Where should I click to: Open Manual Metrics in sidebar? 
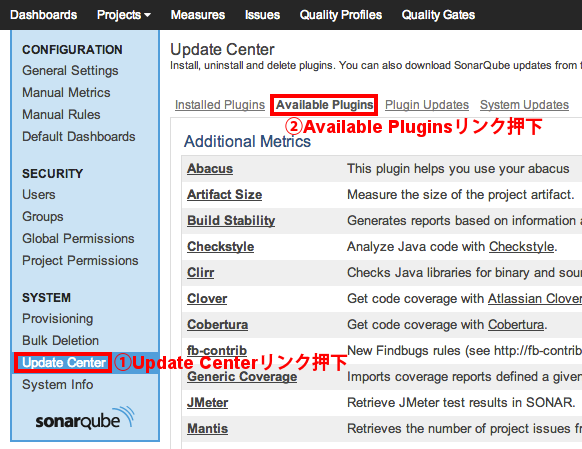point(66,92)
